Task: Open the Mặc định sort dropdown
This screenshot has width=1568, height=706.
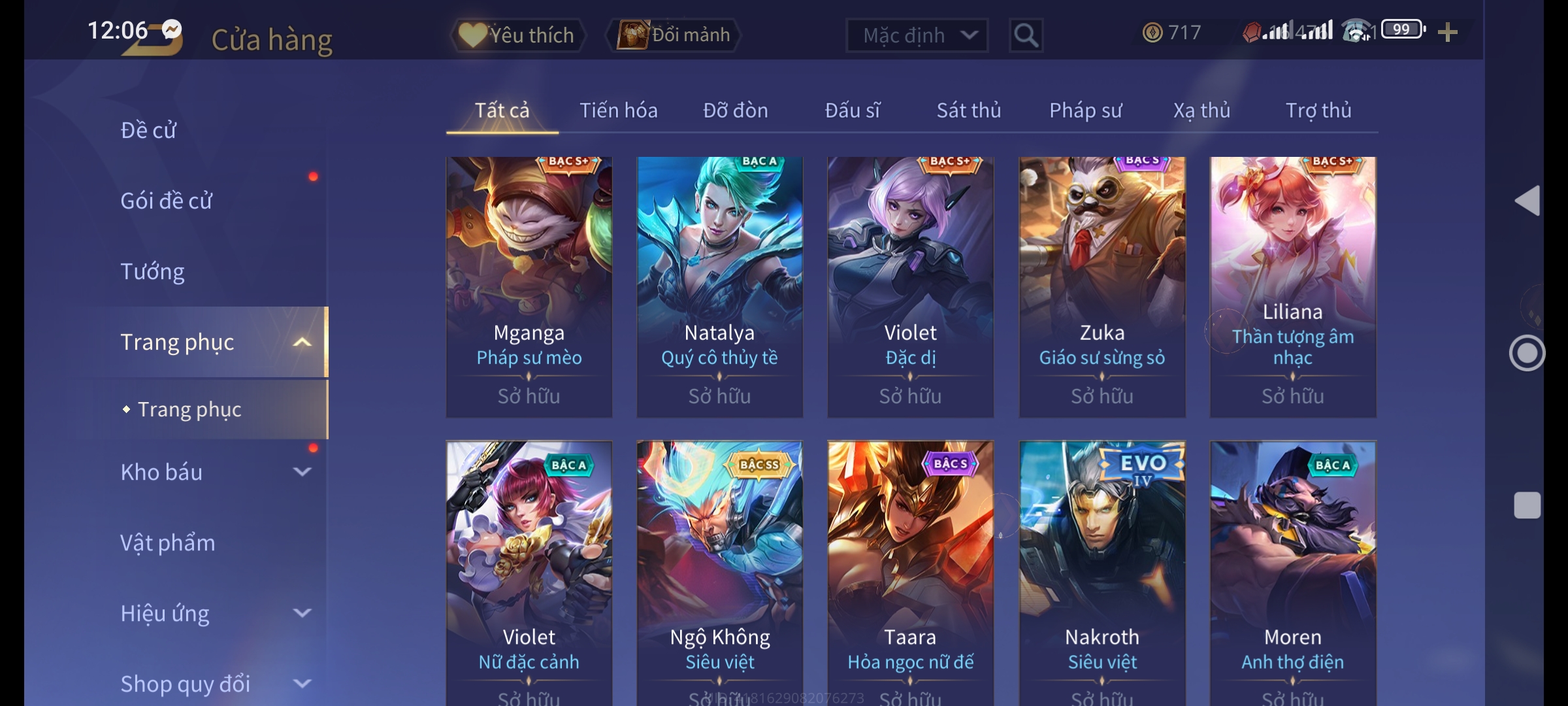Action: click(x=917, y=35)
